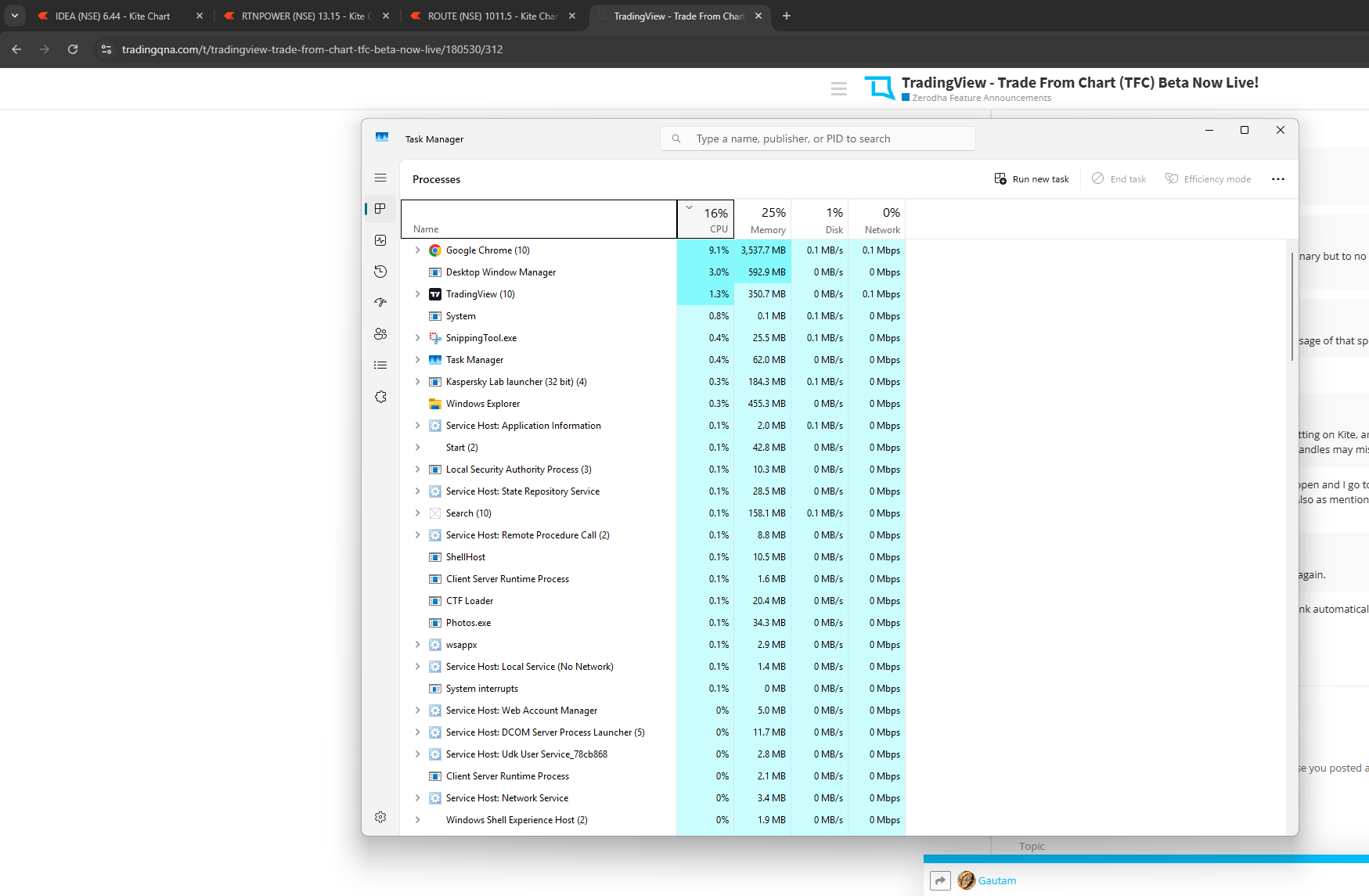Click SnippingTool.exe process icon
This screenshot has height=896, width=1369.
(x=435, y=338)
